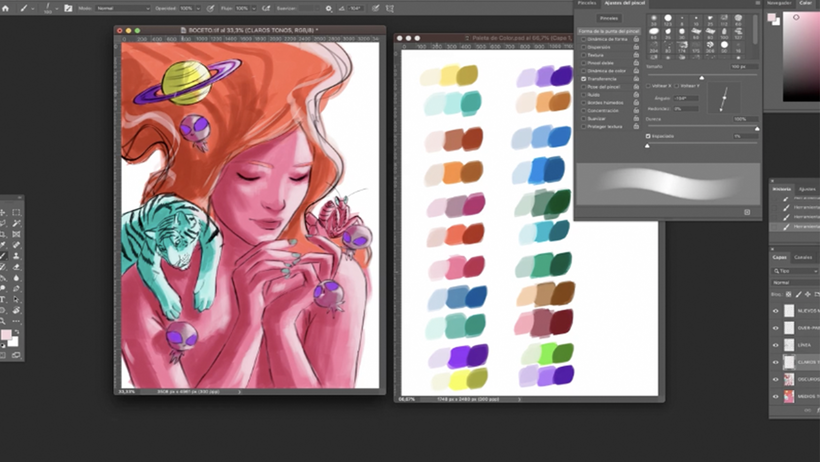
Task: Select the Healing Brush tool
Action: click(16, 245)
